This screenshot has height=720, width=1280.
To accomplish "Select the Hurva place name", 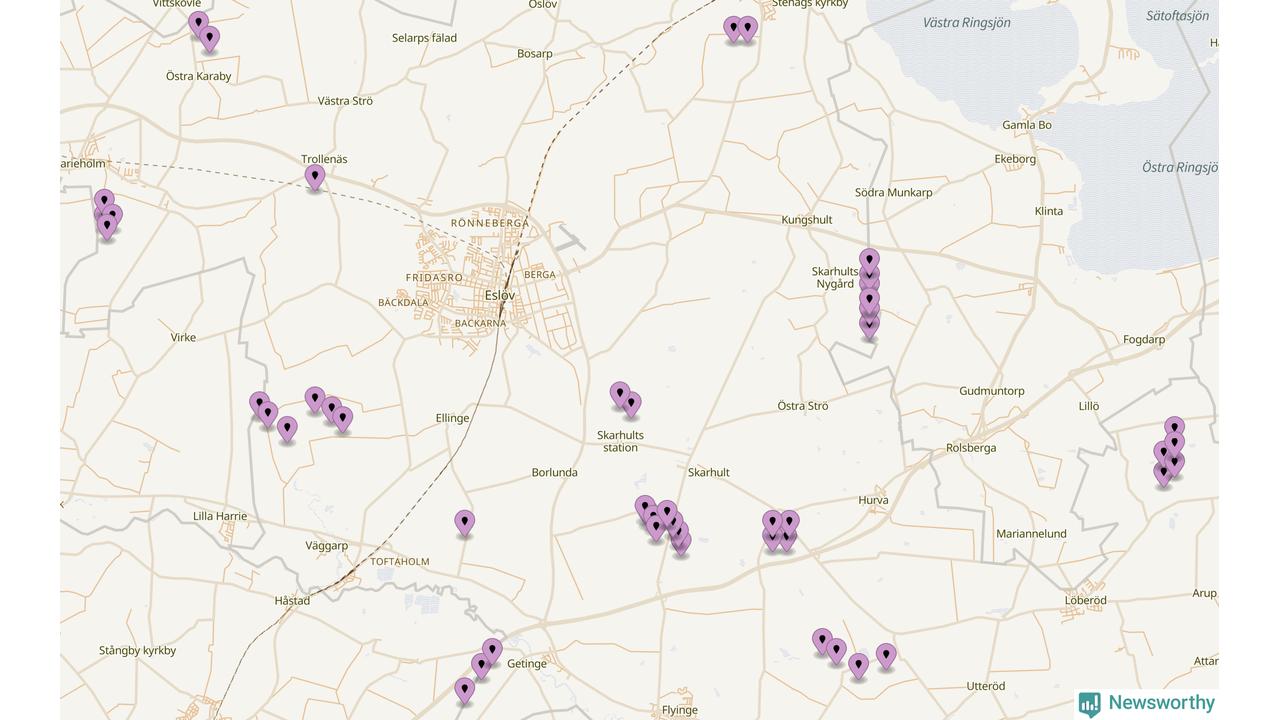I will click(873, 500).
